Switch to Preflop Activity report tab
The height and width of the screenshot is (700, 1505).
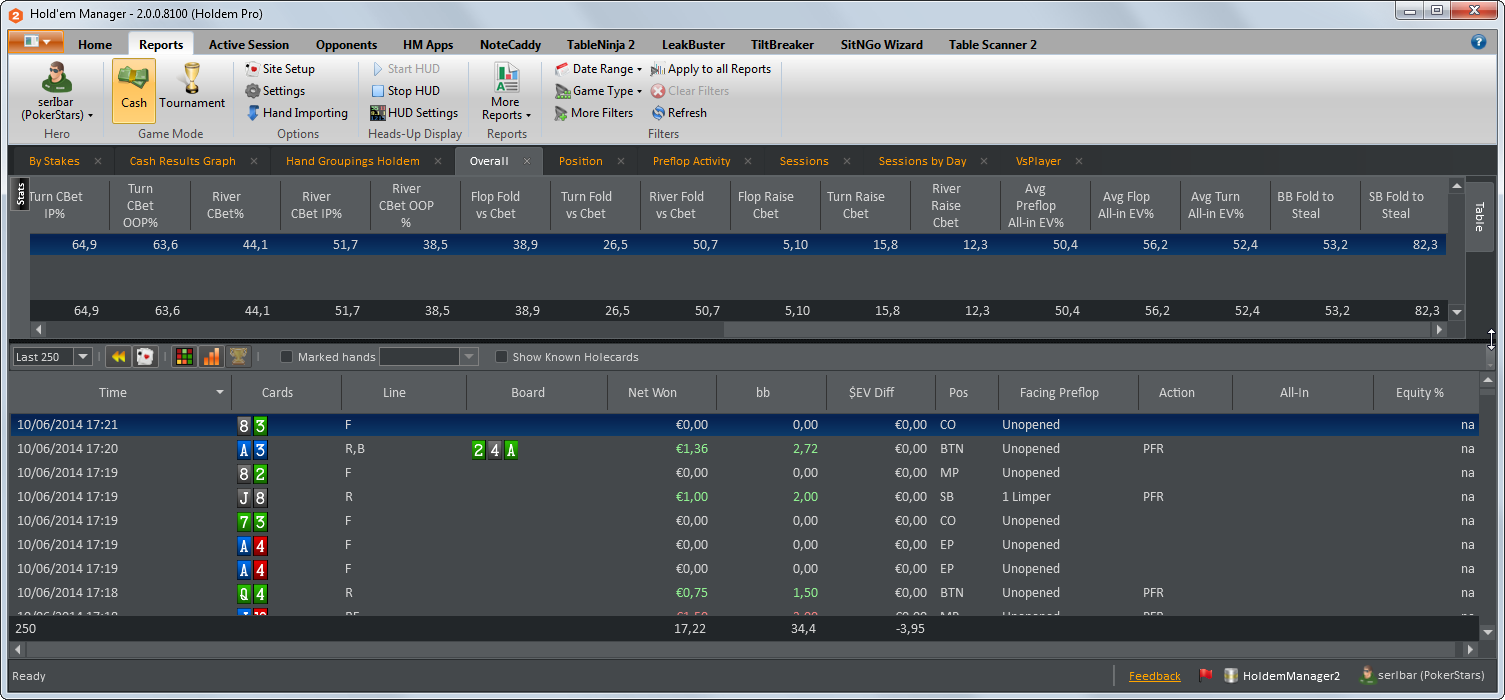coord(691,161)
